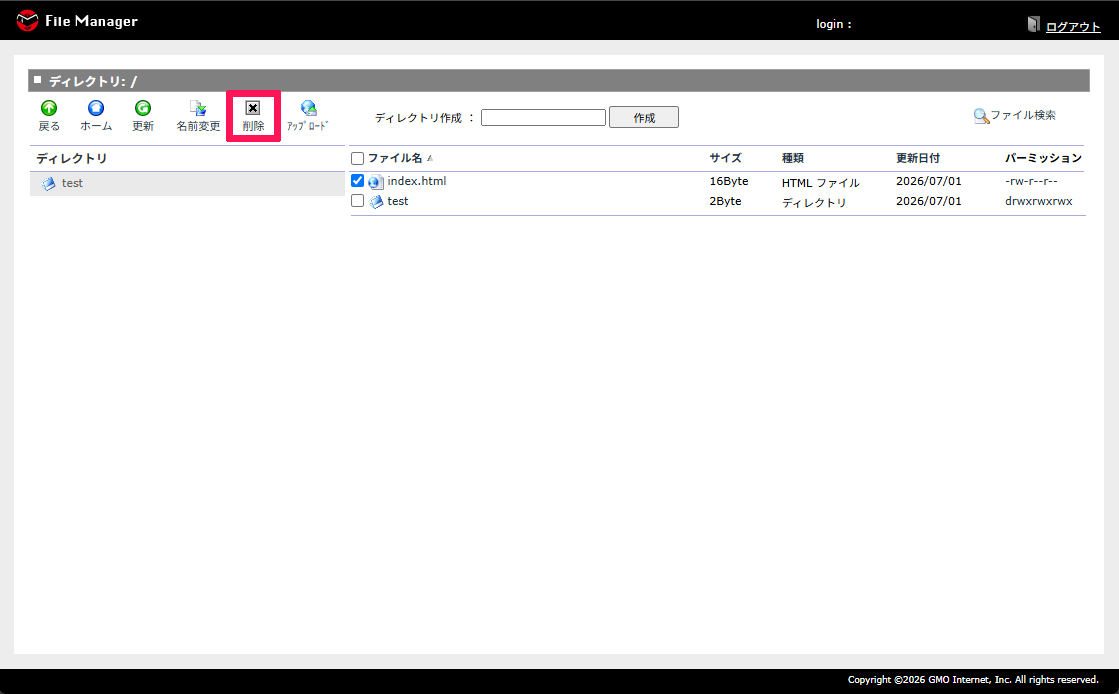1119x694 pixels.
Task: Focus the ディレクトリ作成 input field
Action: coord(543,117)
